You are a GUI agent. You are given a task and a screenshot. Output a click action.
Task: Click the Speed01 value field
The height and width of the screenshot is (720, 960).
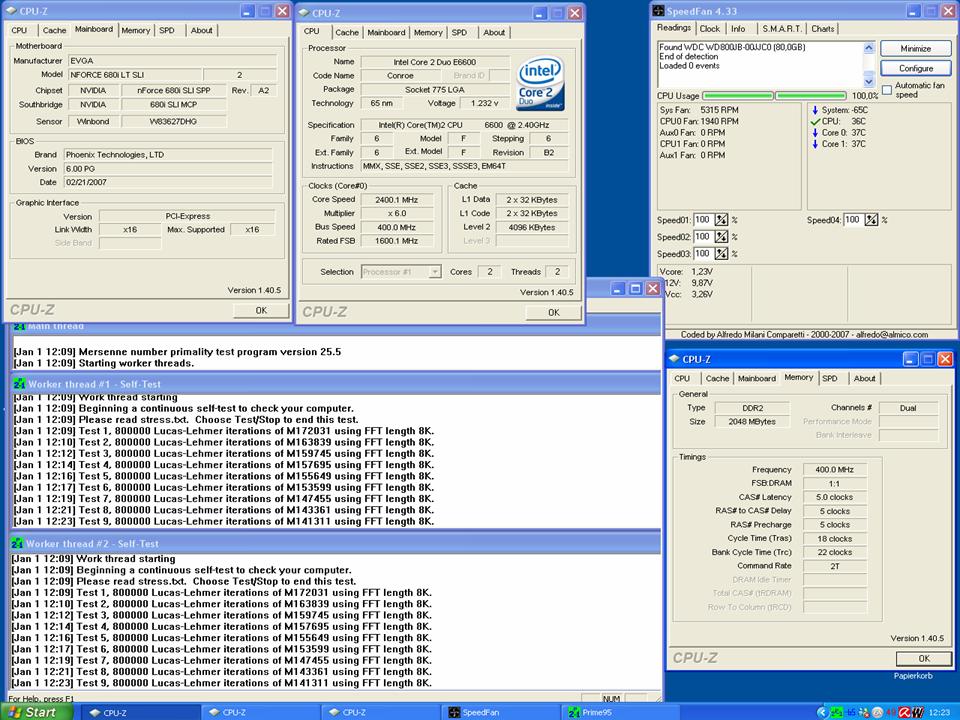(703, 220)
